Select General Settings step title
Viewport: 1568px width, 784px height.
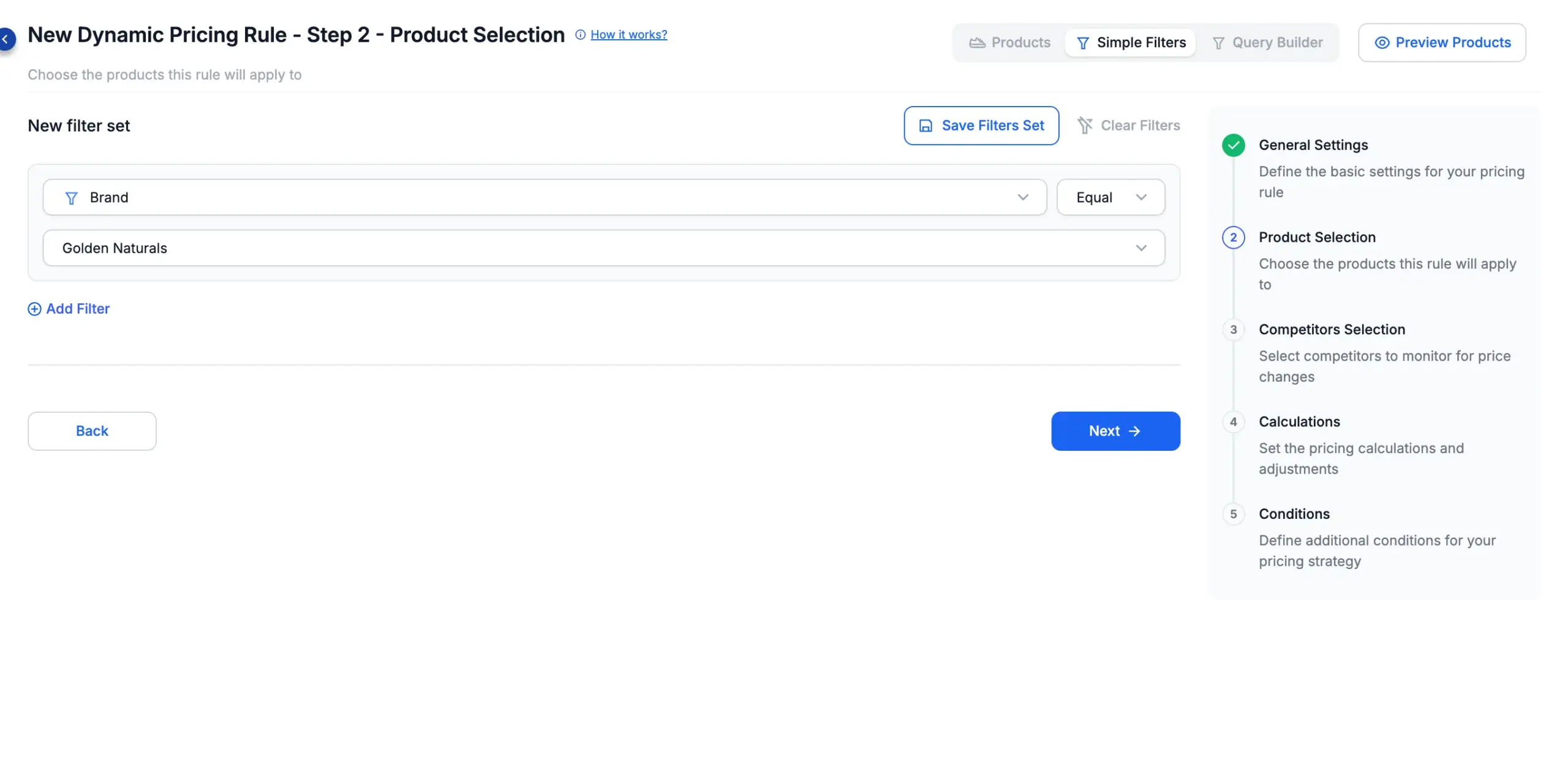coord(1313,145)
